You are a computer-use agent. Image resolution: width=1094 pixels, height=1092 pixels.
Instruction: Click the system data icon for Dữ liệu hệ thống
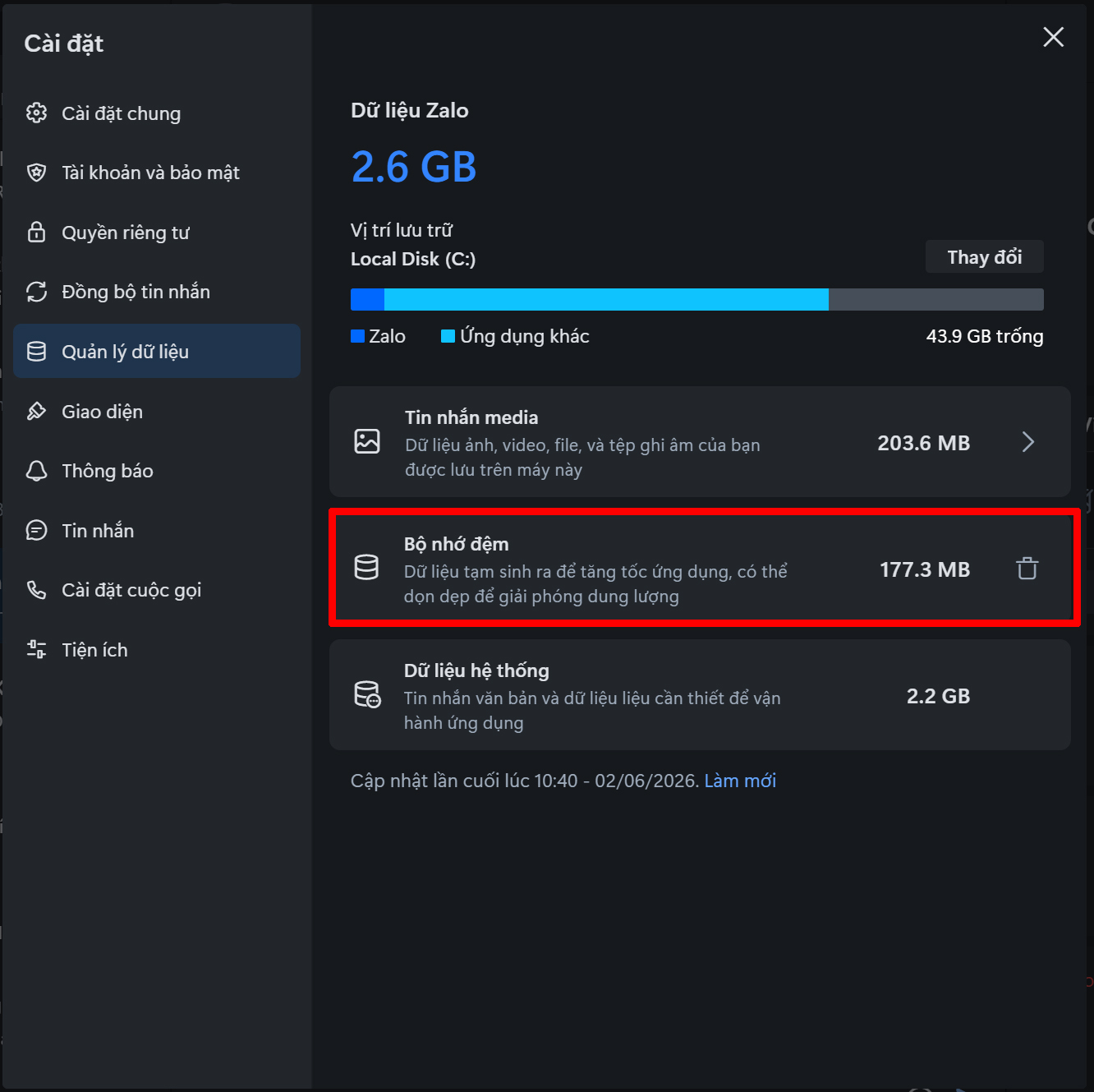point(367,694)
